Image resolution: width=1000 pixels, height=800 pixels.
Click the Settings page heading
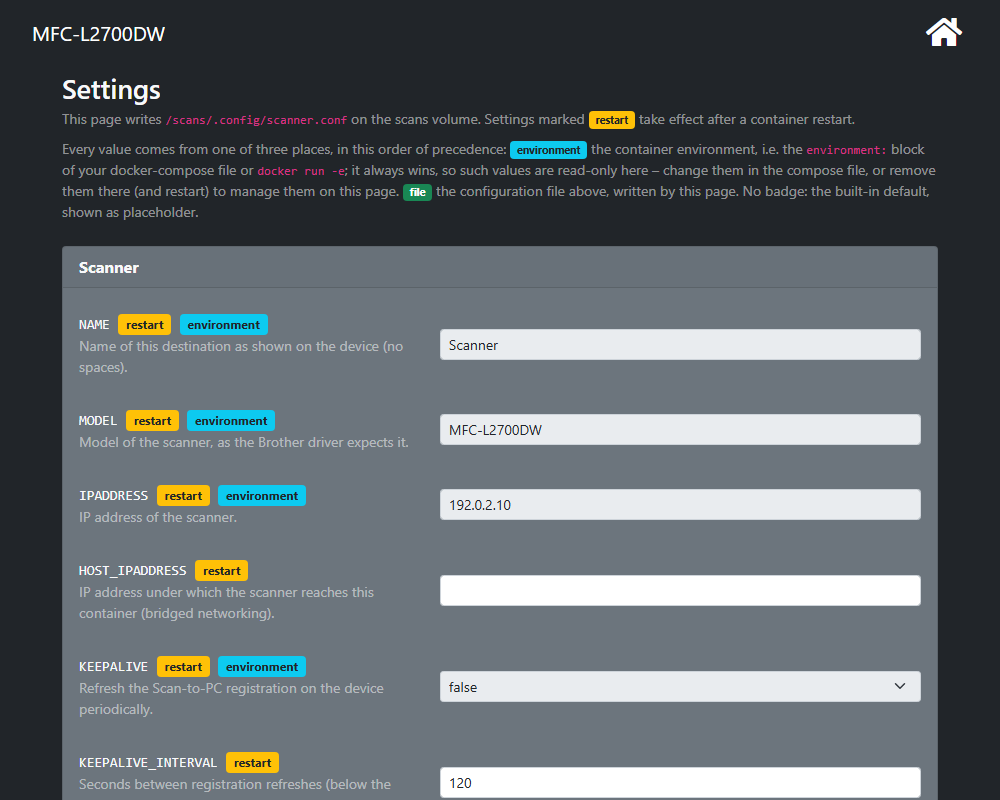111,90
